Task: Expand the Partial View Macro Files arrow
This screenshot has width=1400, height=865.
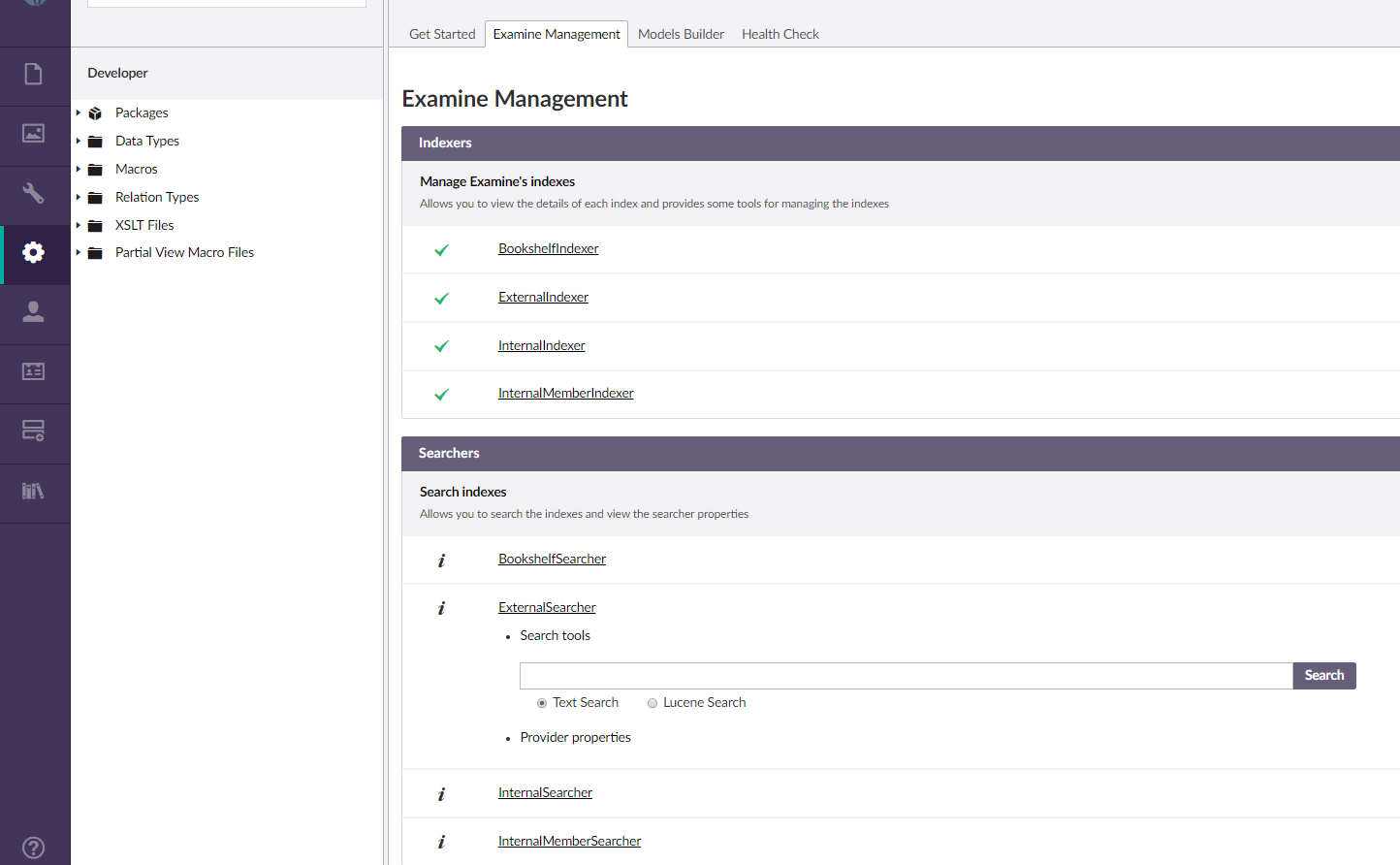Action: pos(79,252)
